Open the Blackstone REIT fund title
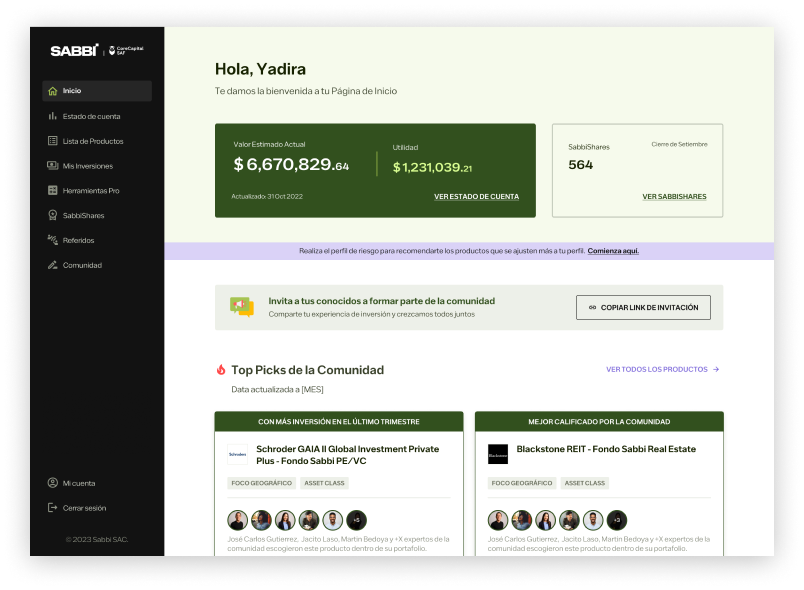 (x=606, y=449)
